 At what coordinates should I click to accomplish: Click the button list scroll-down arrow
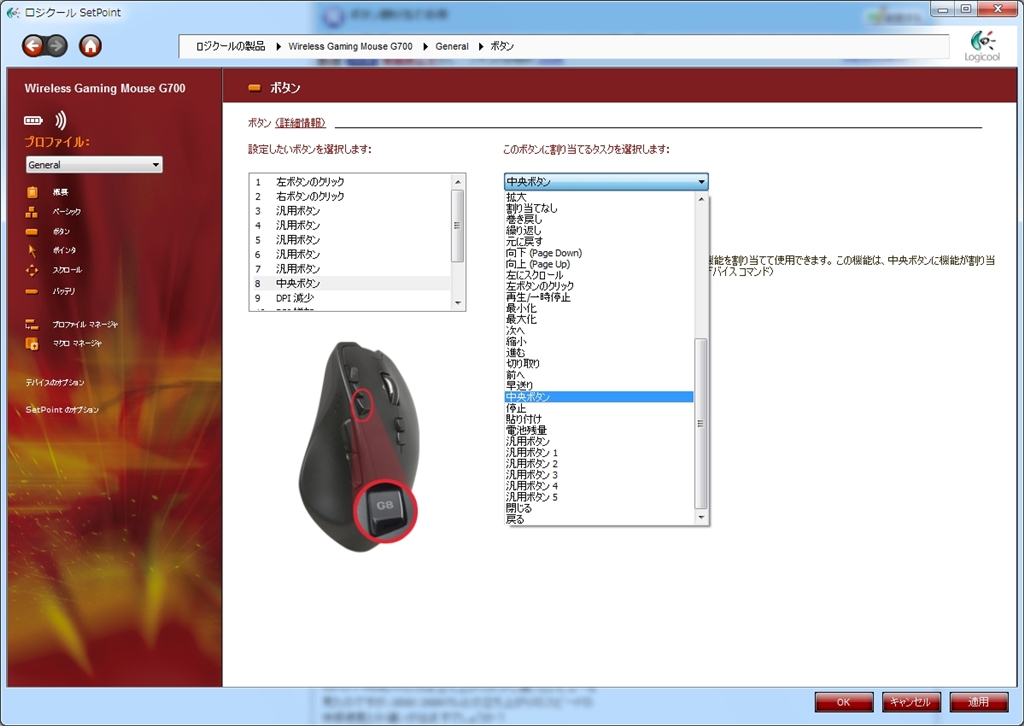(458, 302)
